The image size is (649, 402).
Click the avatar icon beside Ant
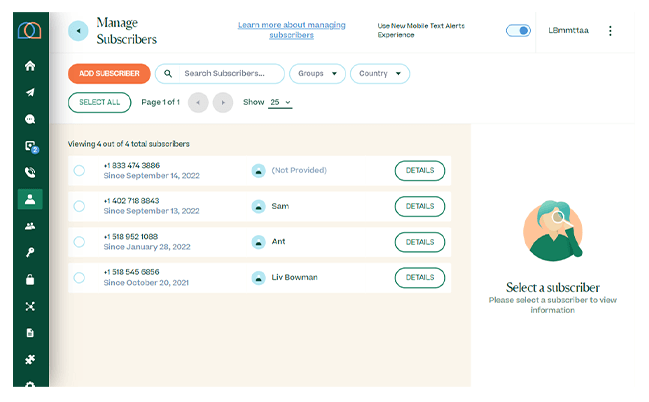(258, 242)
